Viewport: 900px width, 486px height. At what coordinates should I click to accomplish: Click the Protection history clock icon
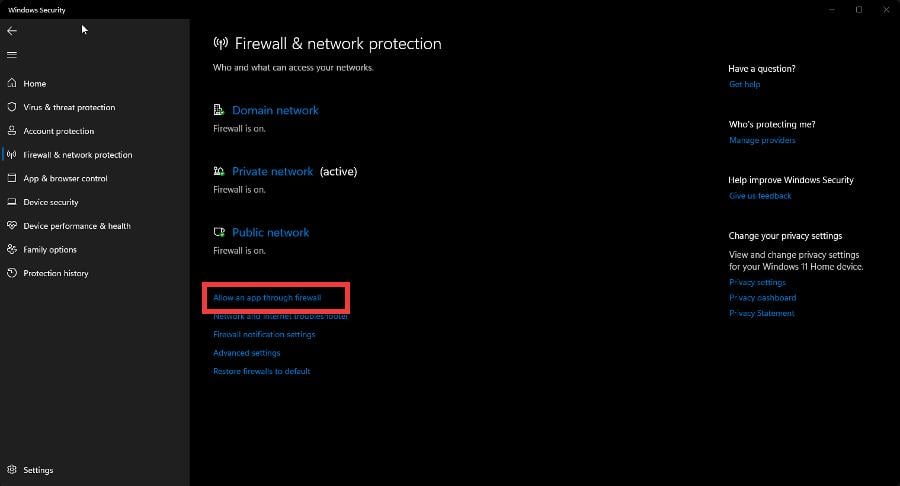click(11, 273)
